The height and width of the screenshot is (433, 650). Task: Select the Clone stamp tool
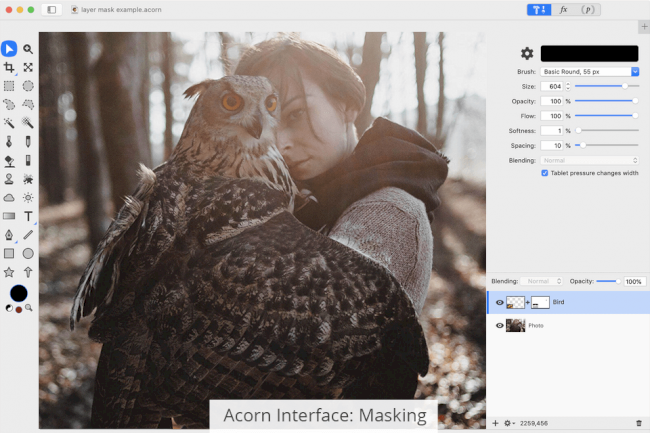9,179
